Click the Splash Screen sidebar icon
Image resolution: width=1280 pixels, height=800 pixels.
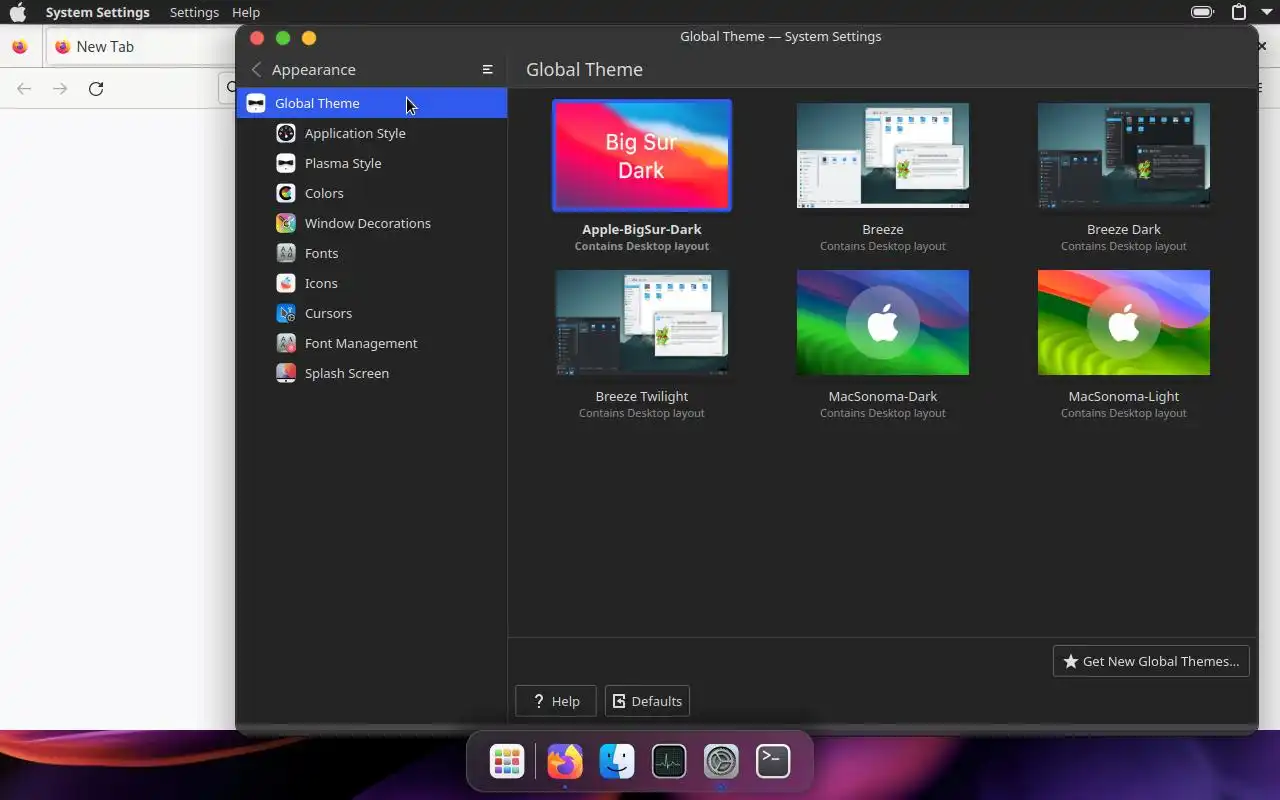click(x=286, y=373)
